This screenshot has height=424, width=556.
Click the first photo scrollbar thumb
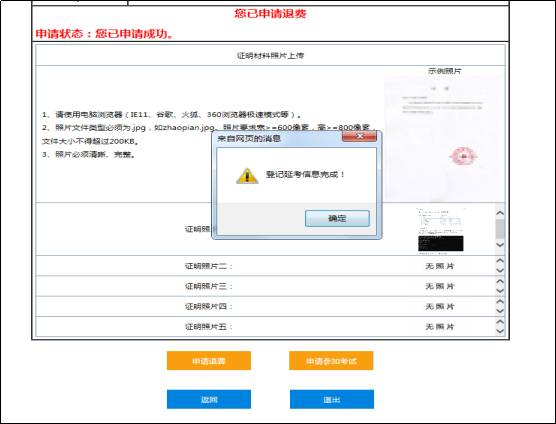click(x=500, y=229)
